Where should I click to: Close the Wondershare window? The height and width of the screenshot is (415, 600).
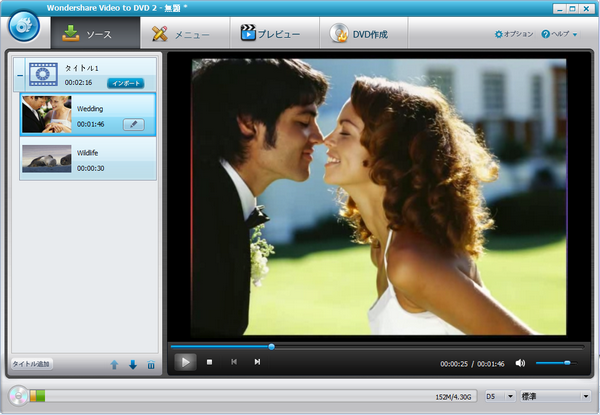[586, 8]
